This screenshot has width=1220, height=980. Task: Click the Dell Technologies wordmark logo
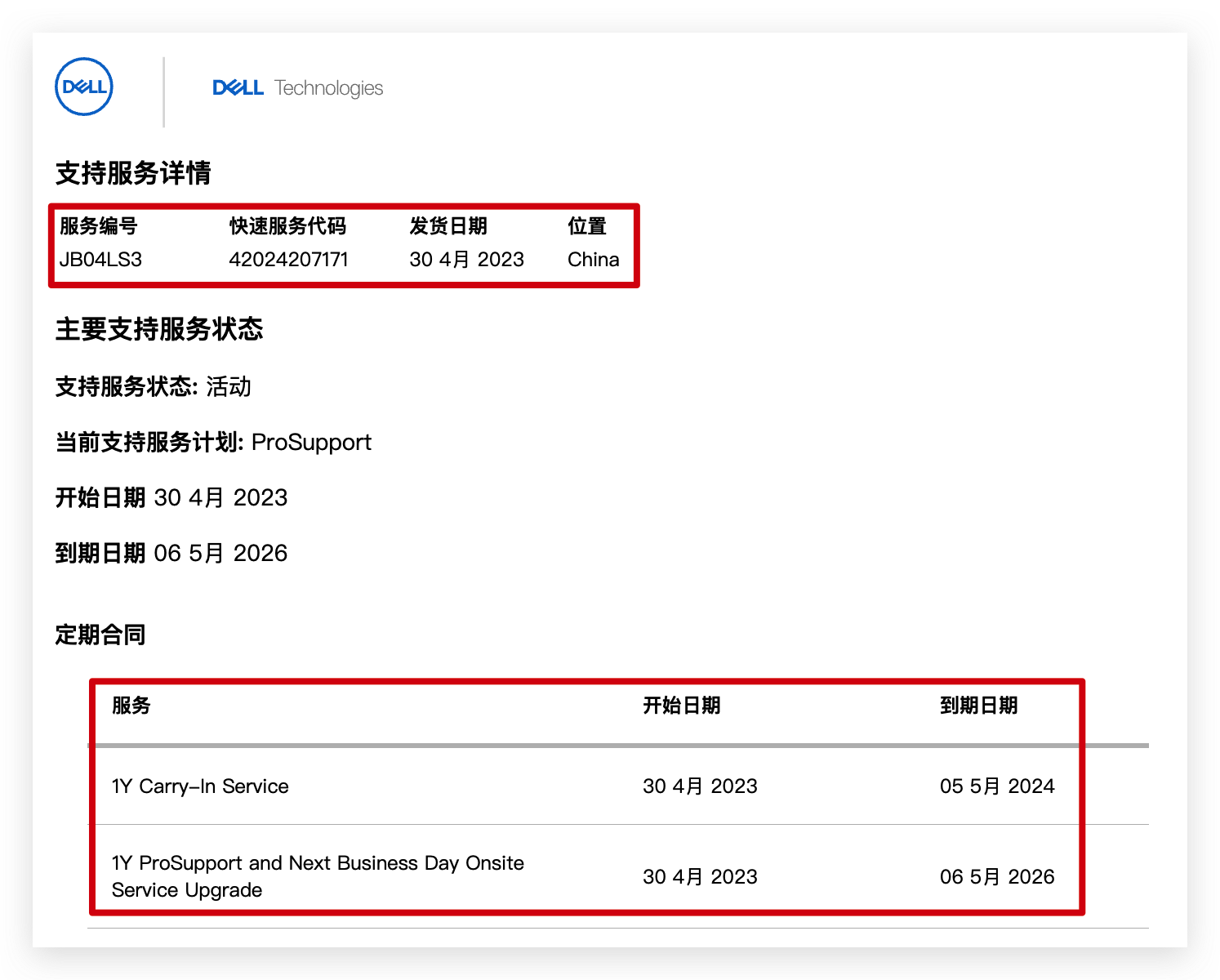(297, 87)
